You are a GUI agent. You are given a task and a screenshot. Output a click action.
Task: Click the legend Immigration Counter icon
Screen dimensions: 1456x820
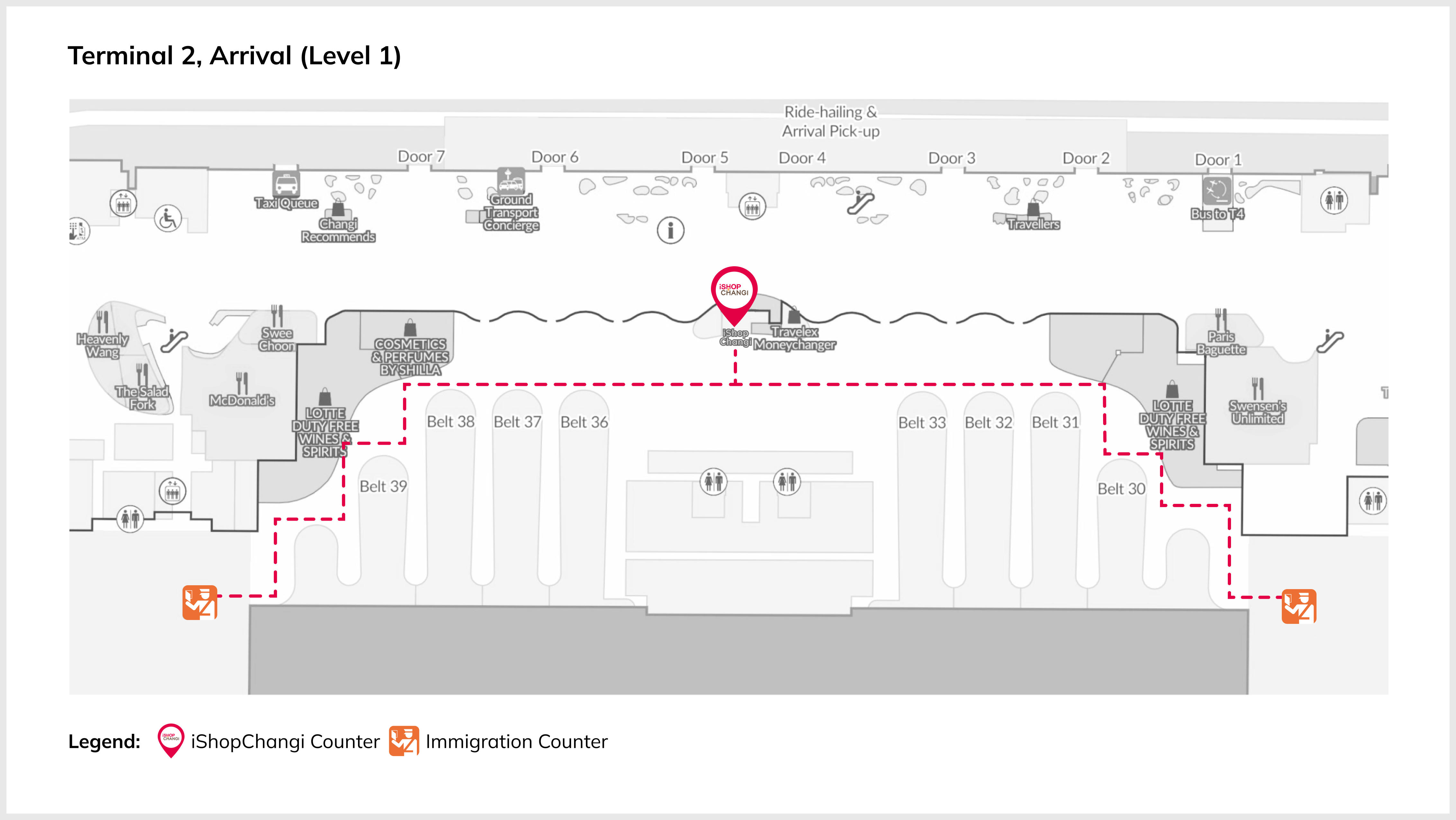(x=404, y=741)
